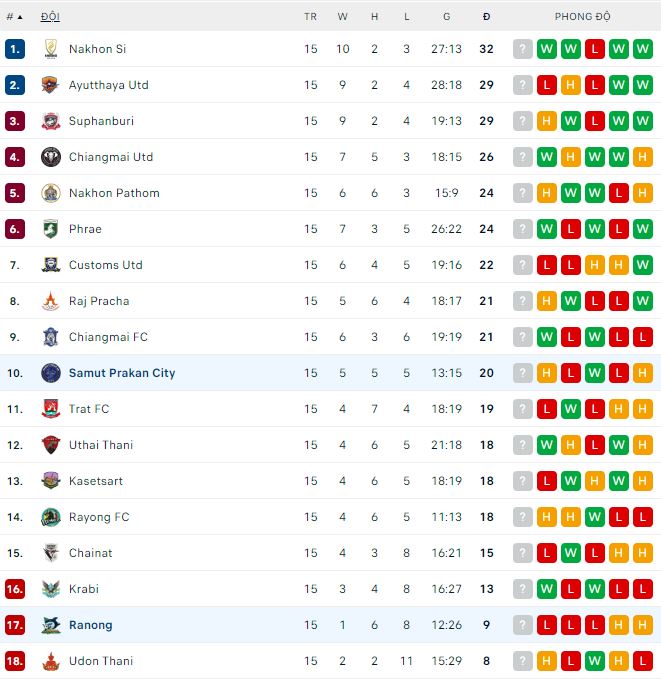
Task: Click the Phrae team crest
Action: (51, 229)
